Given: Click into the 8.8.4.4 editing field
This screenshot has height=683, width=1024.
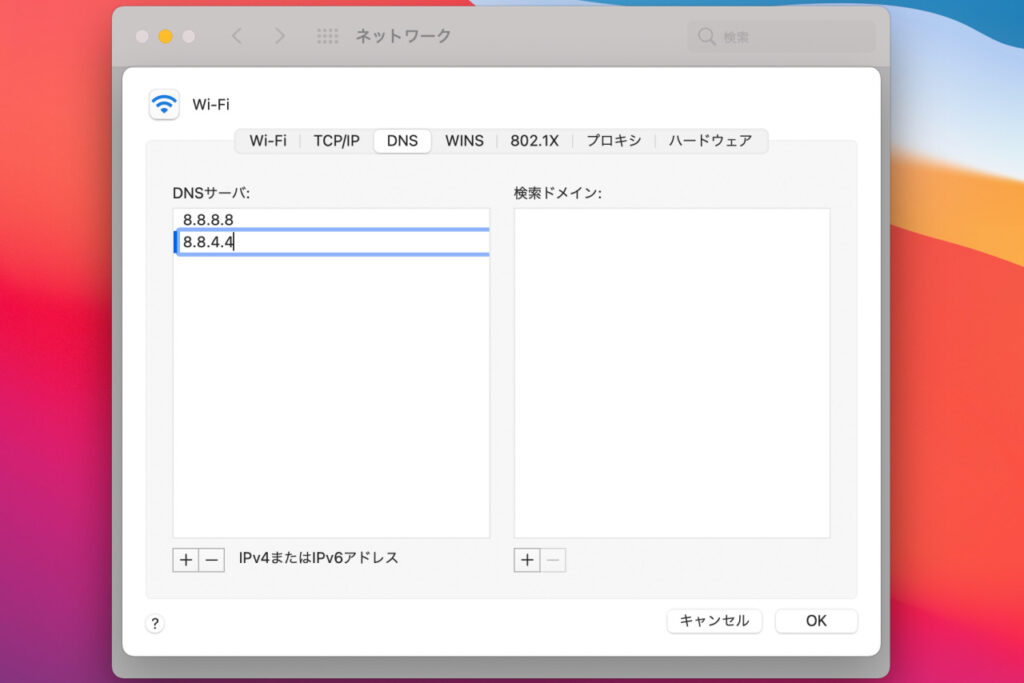Looking at the screenshot, I should coord(332,242).
